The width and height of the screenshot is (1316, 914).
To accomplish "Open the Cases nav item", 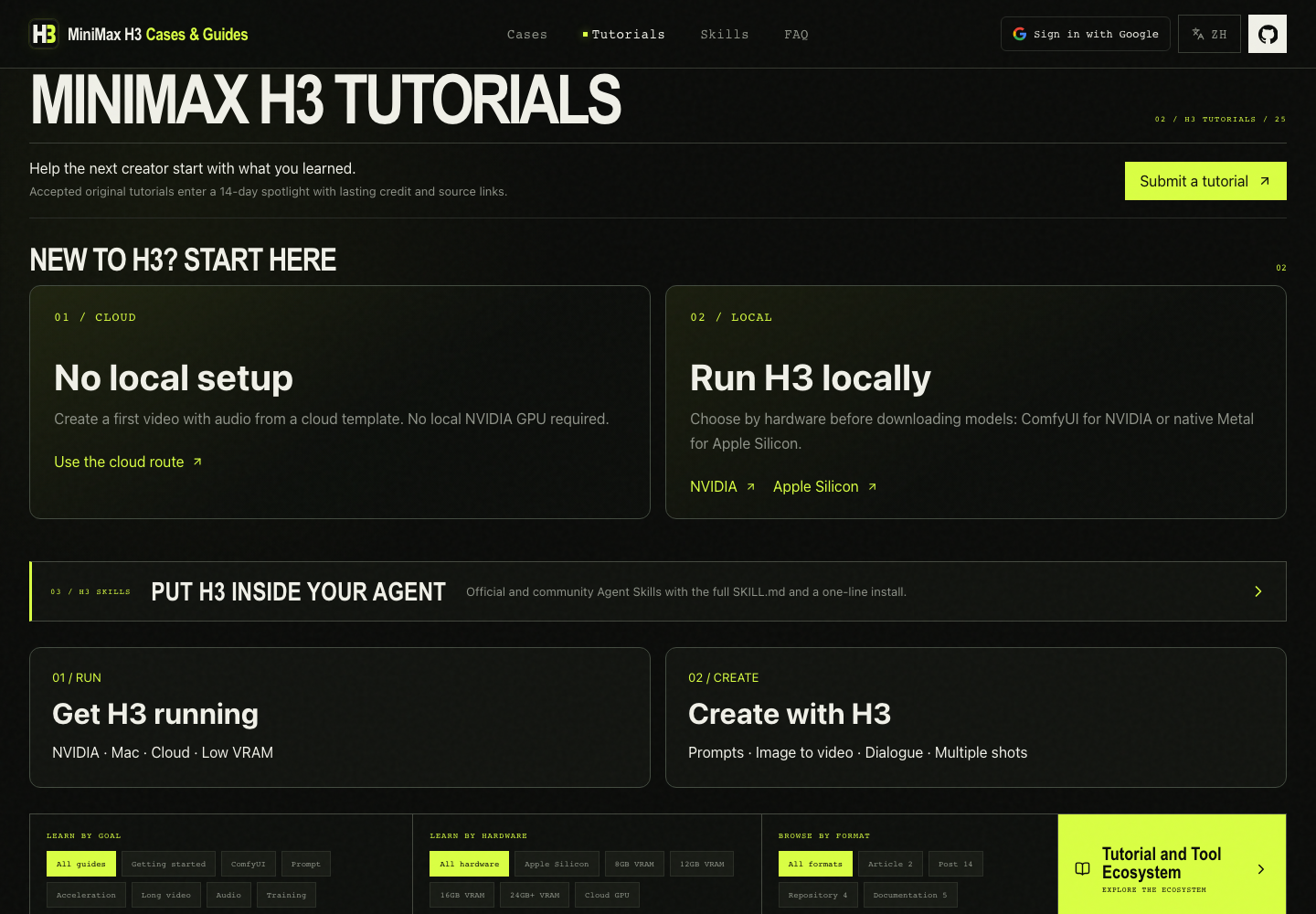I will click(x=527, y=35).
